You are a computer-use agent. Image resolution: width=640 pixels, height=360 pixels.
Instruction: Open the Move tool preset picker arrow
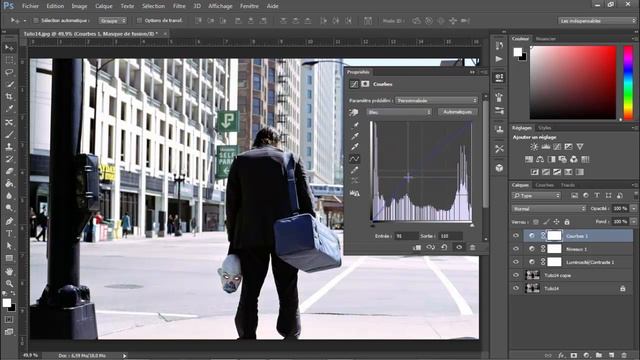(x=24, y=20)
